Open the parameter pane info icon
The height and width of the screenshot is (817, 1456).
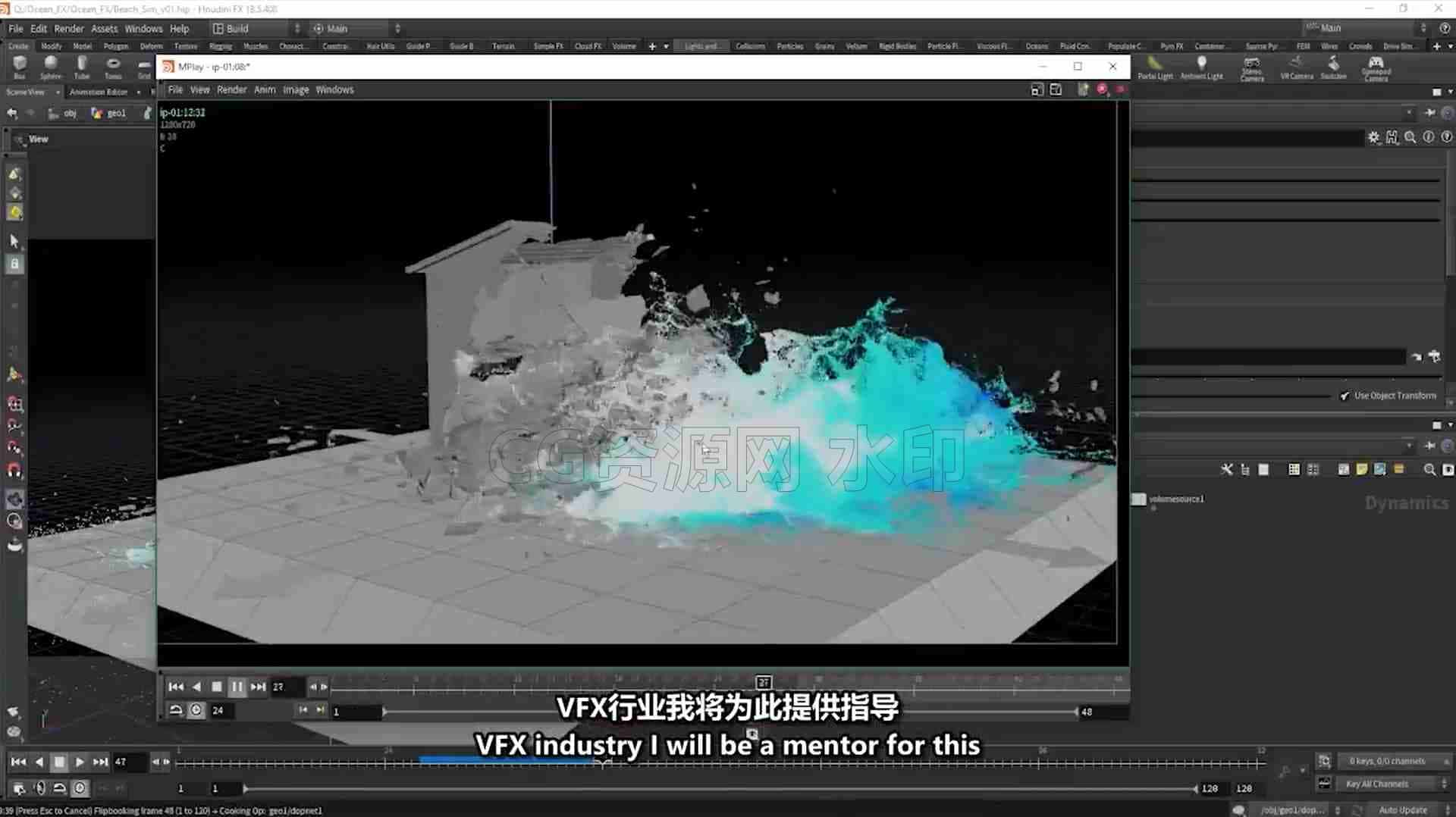1429,137
